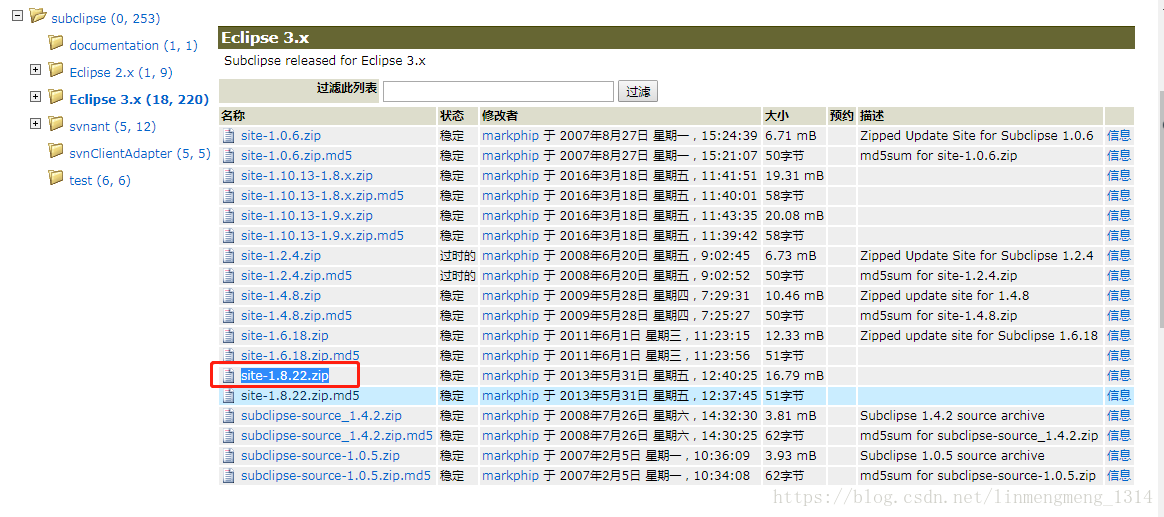Open 信息 link for site-1.8.22.zip

(x=1119, y=376)
